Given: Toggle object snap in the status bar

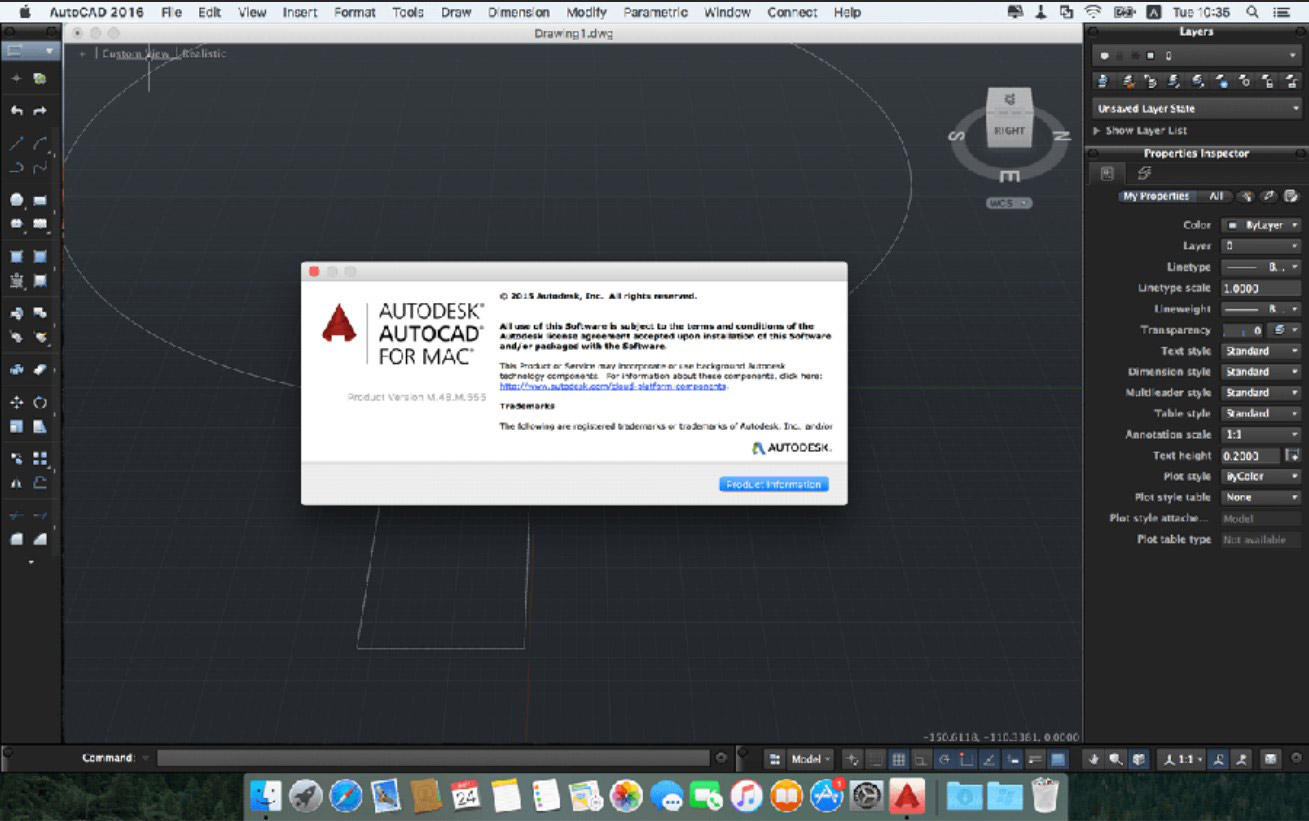Looking at the screenshot, I should point(965,758).
